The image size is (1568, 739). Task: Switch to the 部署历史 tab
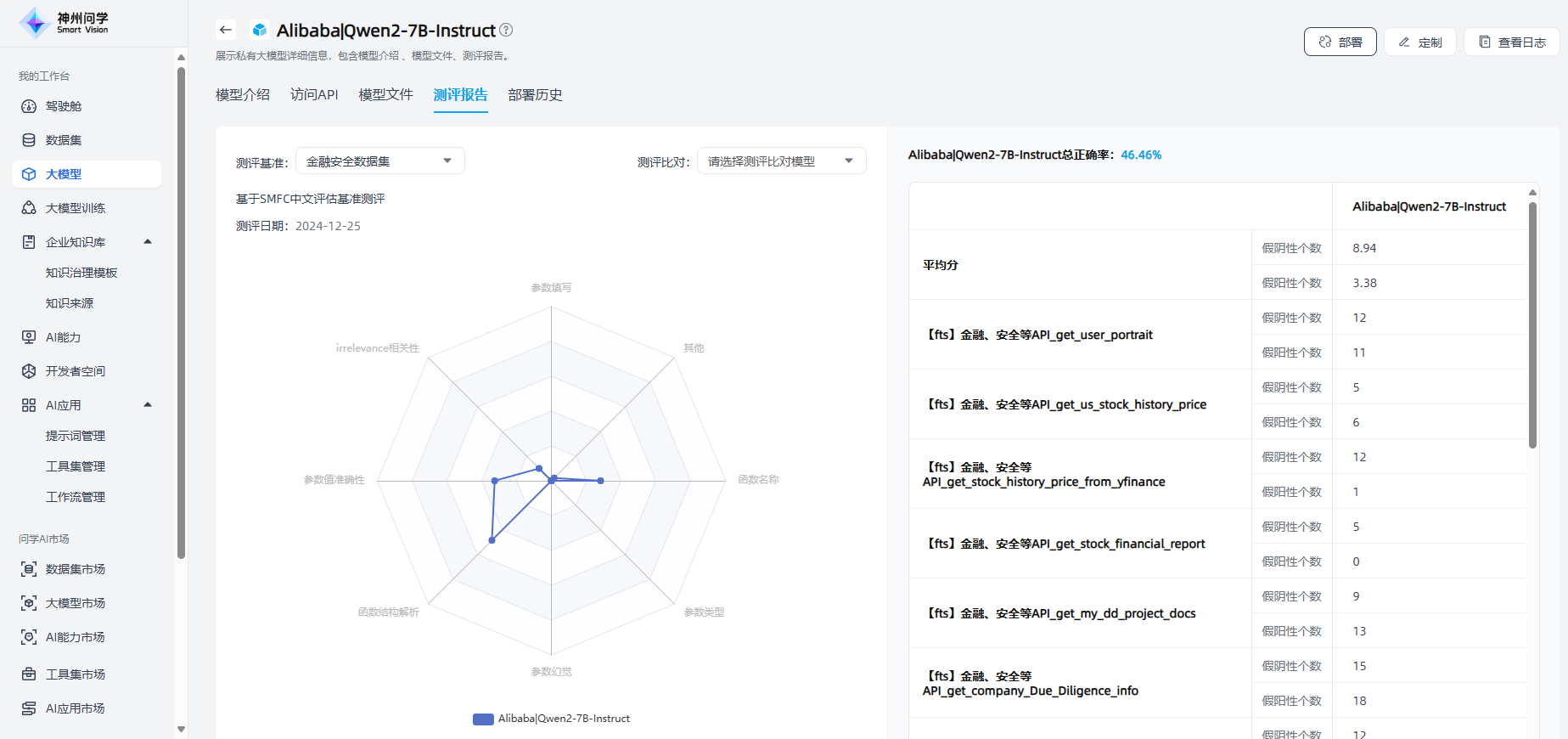pyautogui.click(x=535, y=95)
